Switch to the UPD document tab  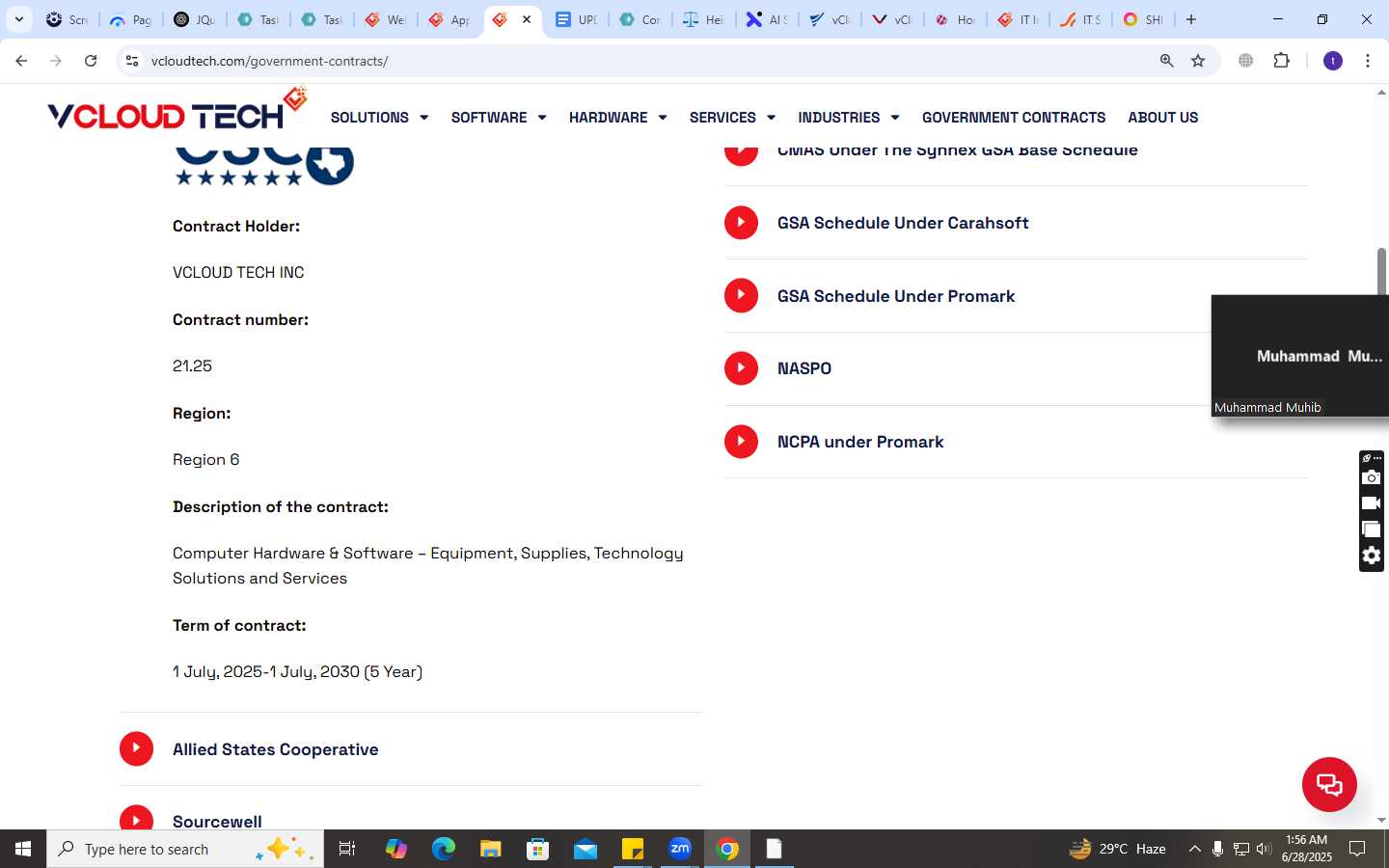click(x=576, y=19)
